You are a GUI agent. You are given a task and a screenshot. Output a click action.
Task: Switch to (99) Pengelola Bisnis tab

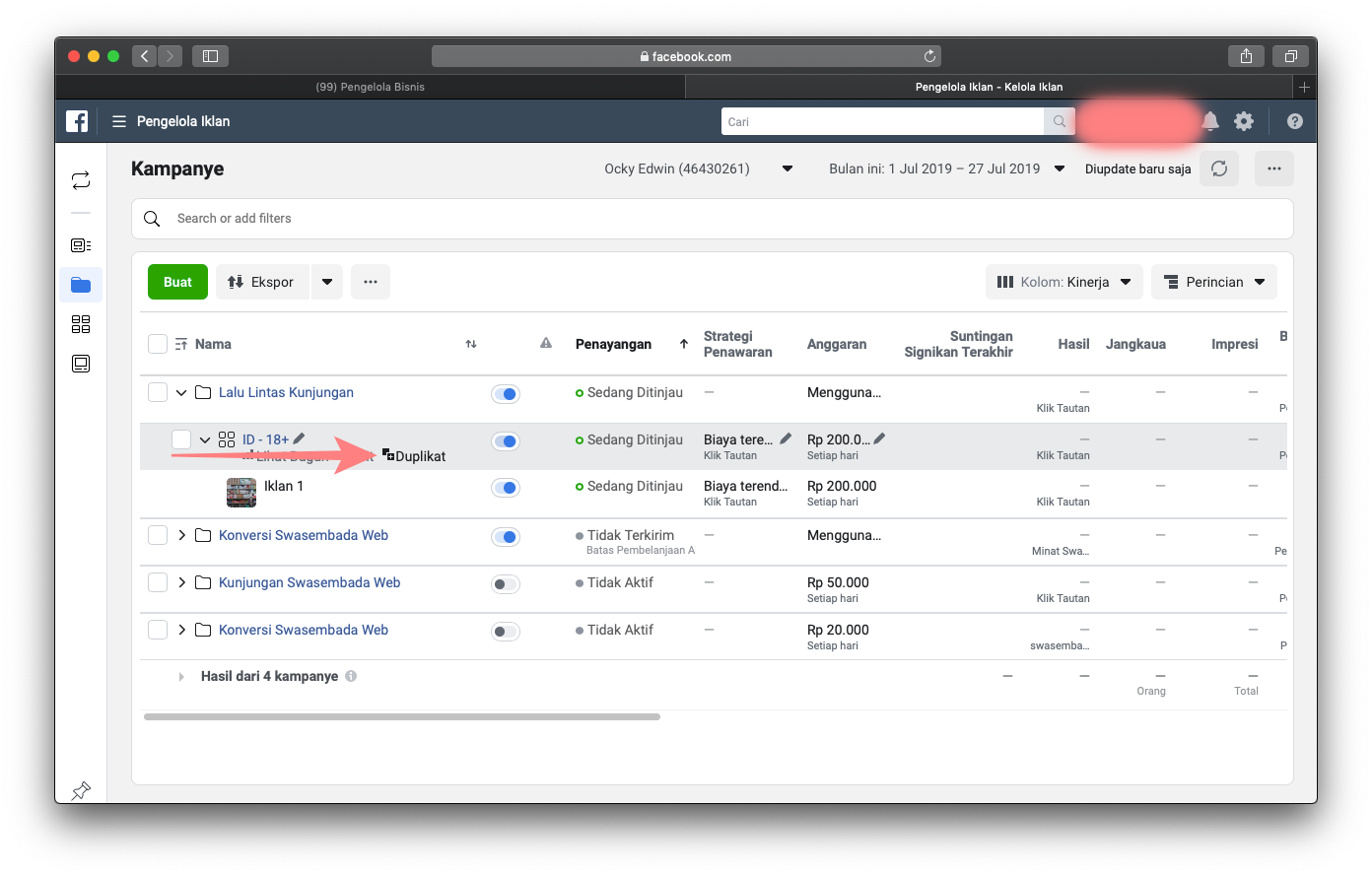tap(371, 87)
